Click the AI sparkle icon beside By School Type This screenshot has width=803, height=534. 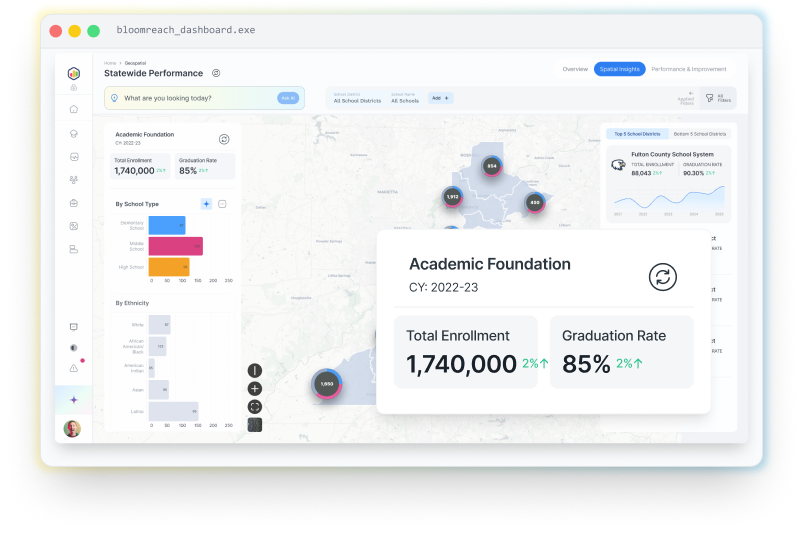click(x=206, y=204)
